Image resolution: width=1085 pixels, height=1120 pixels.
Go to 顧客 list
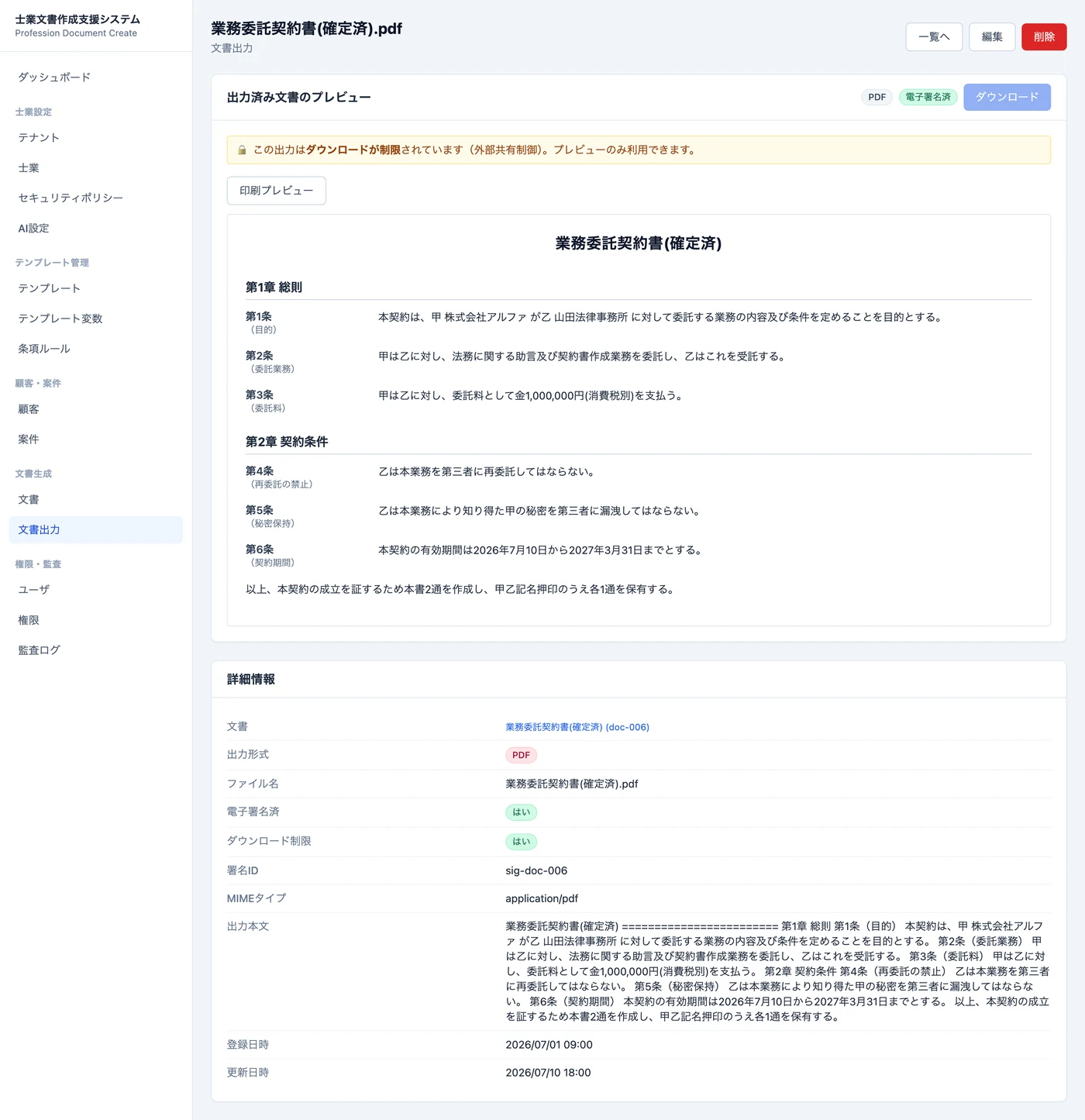point(96,409)
